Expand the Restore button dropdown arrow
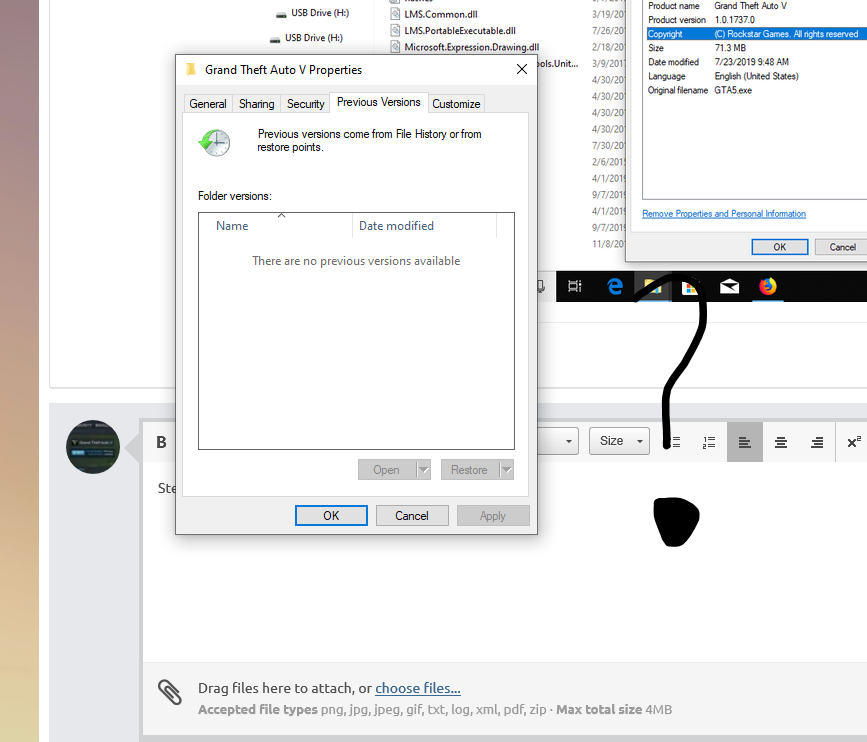The height and width of the screenshot is (742, 867). (506, 470)
